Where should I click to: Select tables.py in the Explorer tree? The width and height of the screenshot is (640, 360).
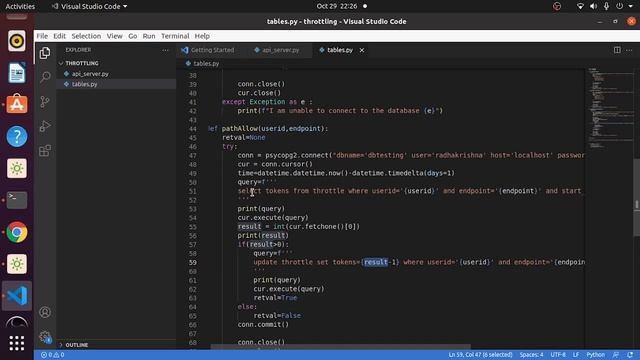[x=84, y=84]
